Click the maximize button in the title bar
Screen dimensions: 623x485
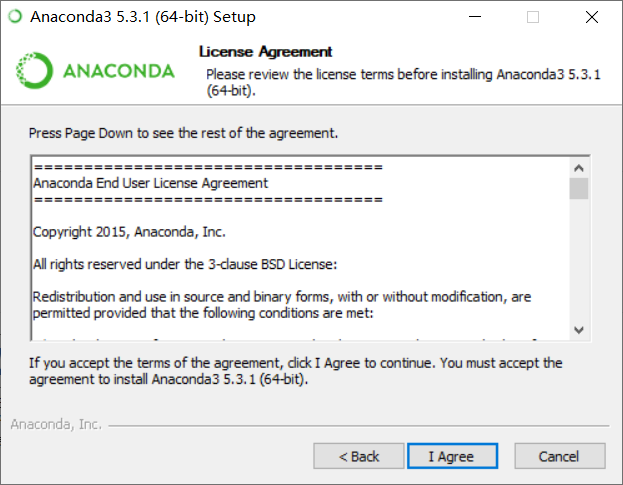533,17
